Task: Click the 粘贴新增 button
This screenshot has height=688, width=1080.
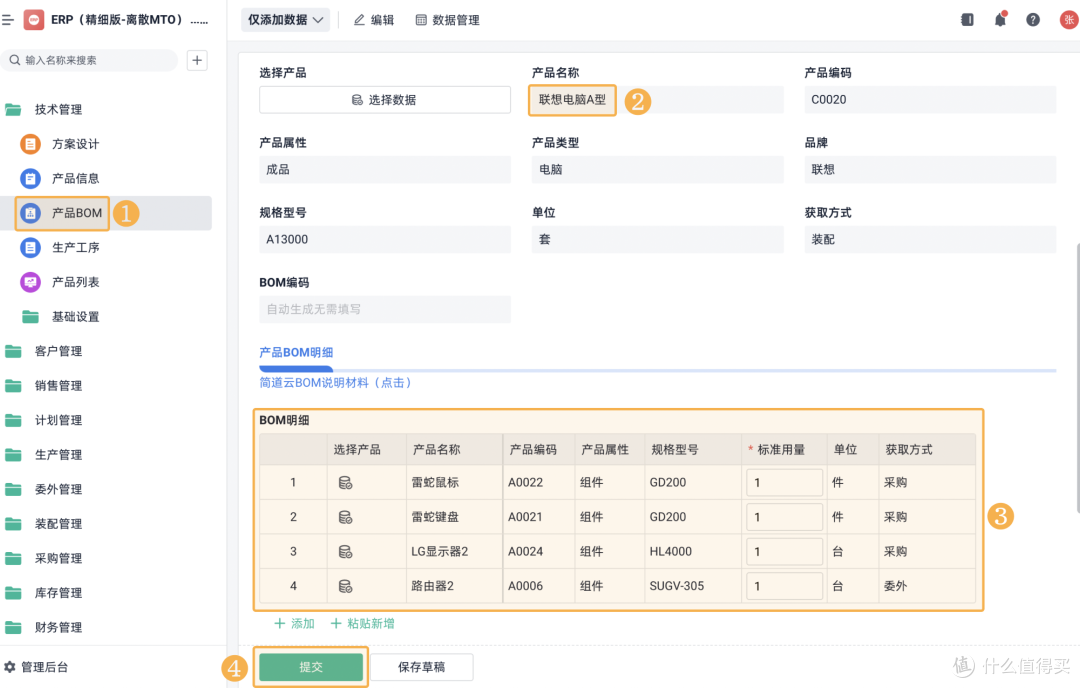Action: point(362,623)
